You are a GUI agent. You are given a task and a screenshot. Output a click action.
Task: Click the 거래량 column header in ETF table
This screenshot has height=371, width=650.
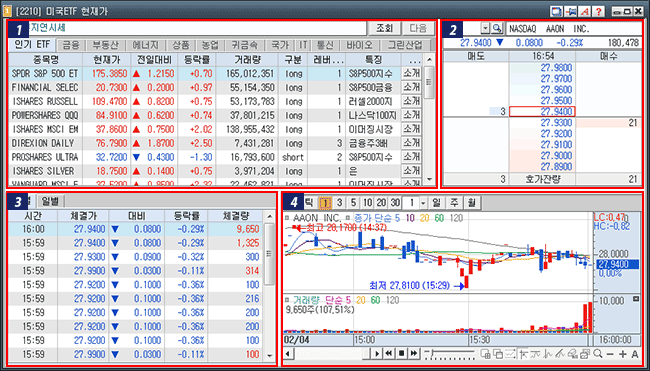pos(247,60)
